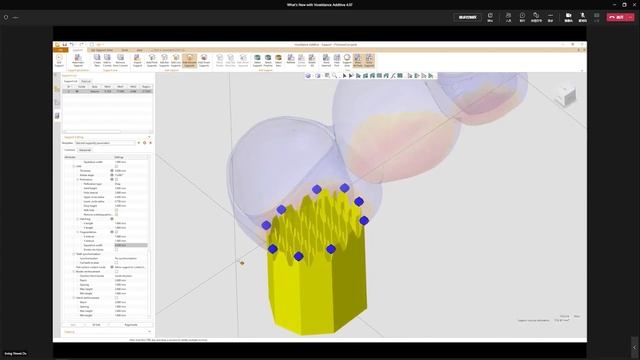The height and width of the screenshot is (360, 640).
Task: Open the People panel in the meeting toolbar
Action: [x=508, y=17]
